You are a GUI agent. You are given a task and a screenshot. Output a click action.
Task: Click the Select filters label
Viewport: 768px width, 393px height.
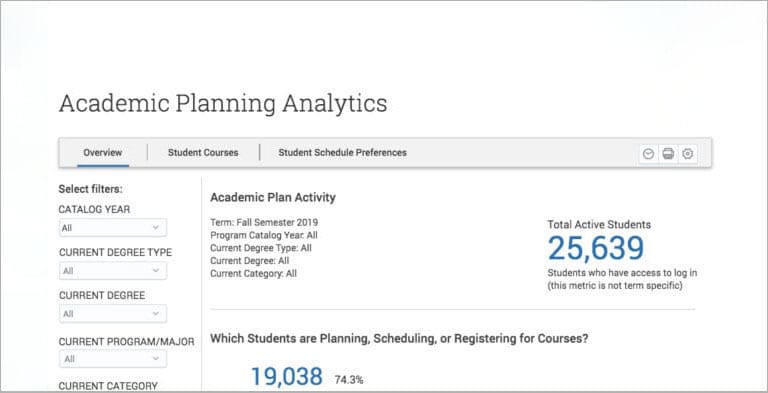[91, 189]
